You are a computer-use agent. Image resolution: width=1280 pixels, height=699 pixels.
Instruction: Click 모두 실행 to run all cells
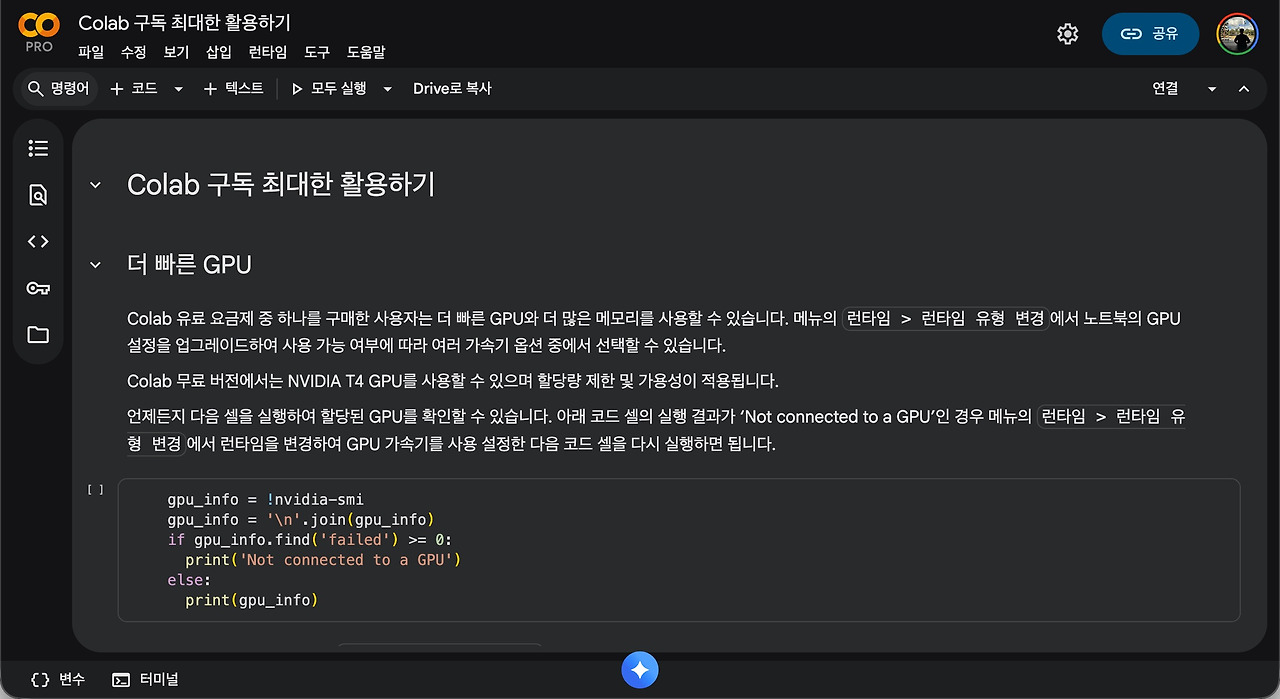(329, 89)
